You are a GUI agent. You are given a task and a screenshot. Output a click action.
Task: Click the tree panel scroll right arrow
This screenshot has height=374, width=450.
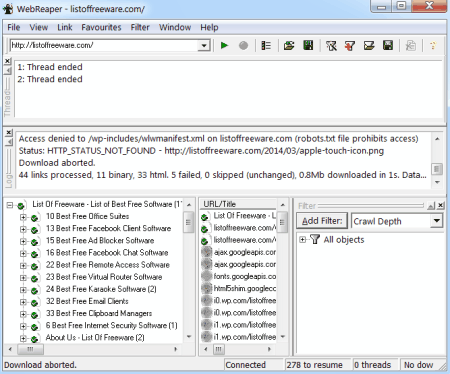[x=176, y=349]
